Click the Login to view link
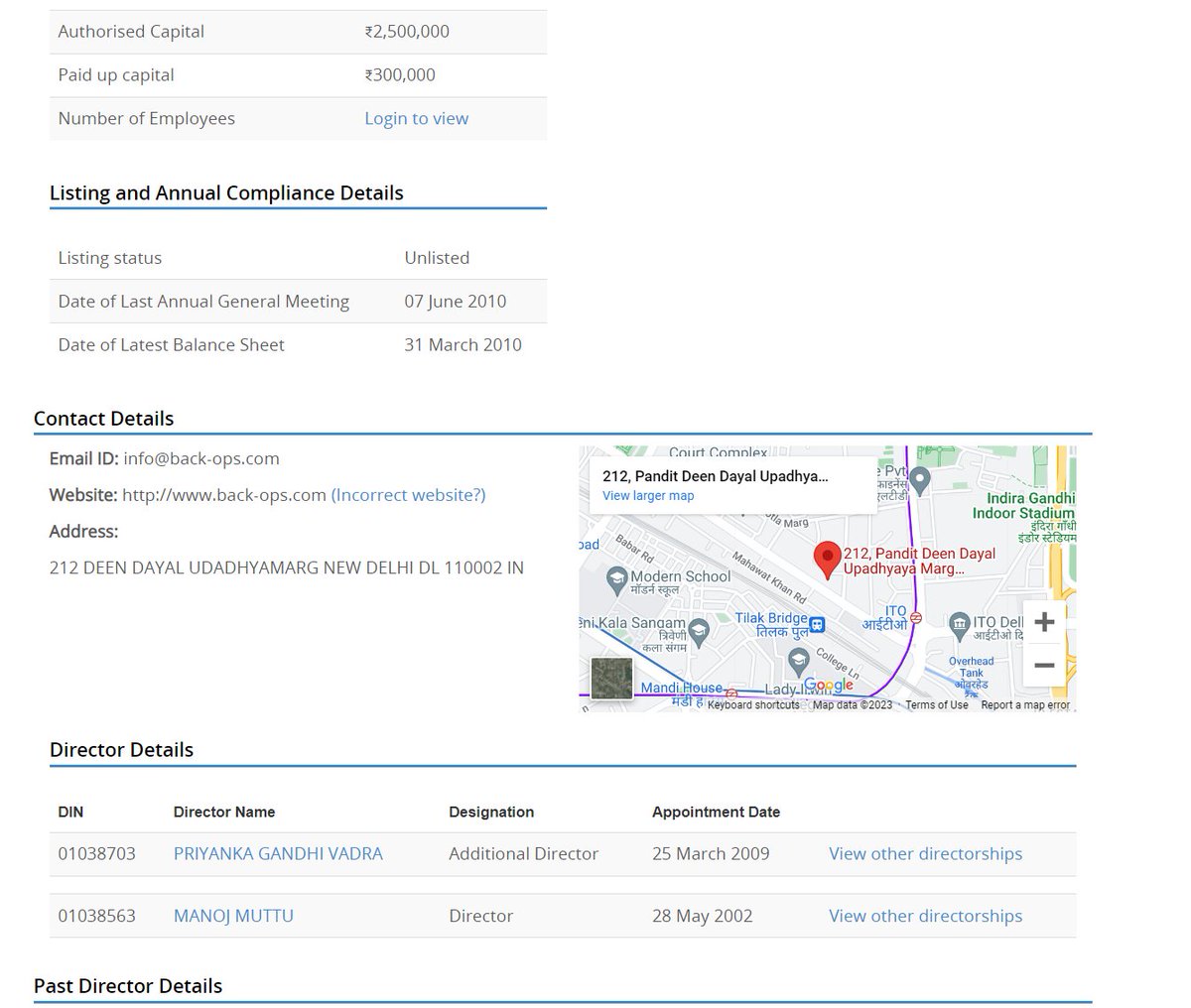 [x=416, y=118]
